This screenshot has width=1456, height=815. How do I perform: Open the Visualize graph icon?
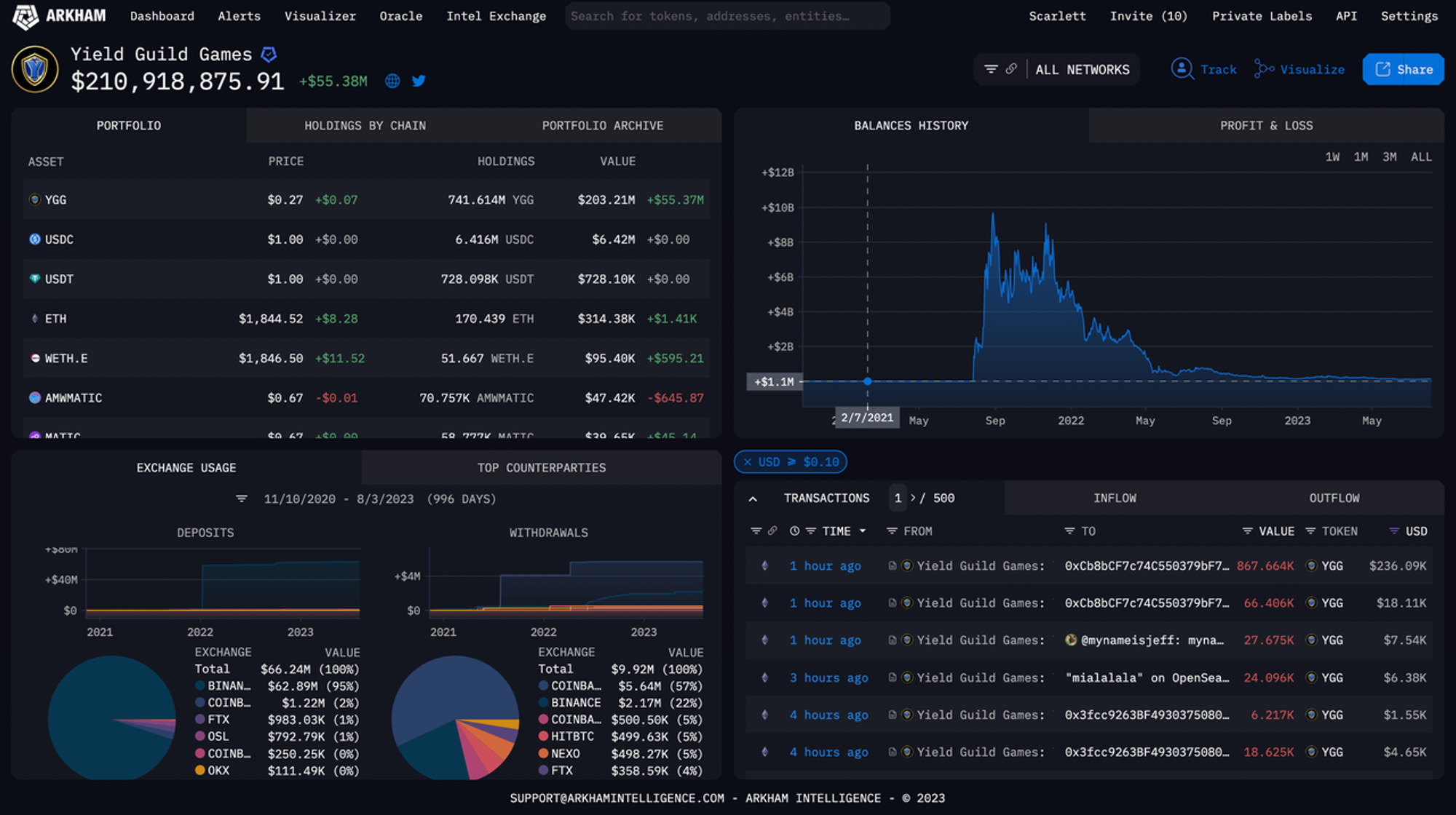coord(1263,69)
